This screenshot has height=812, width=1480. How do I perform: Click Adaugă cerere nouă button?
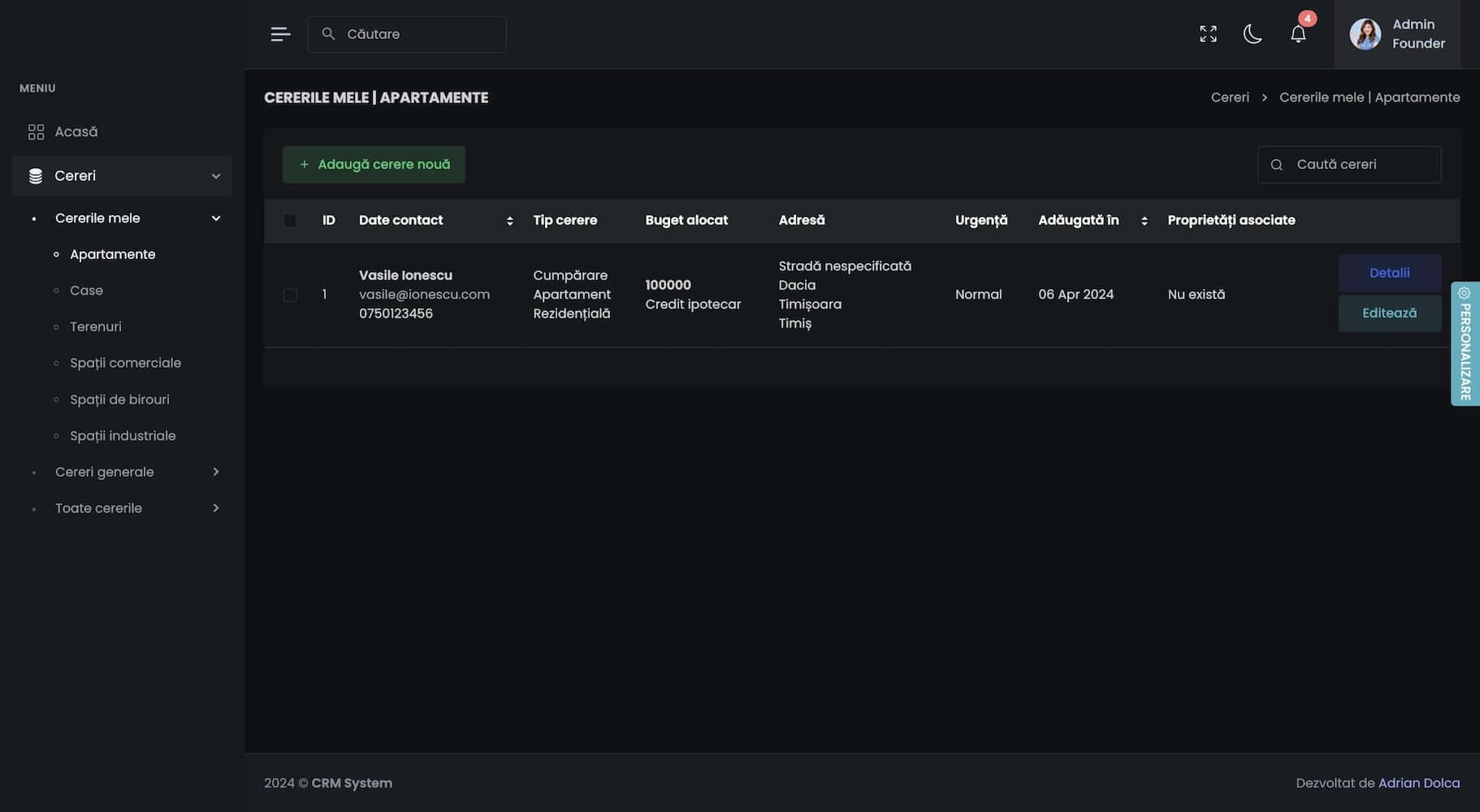[x=374, y=165]
